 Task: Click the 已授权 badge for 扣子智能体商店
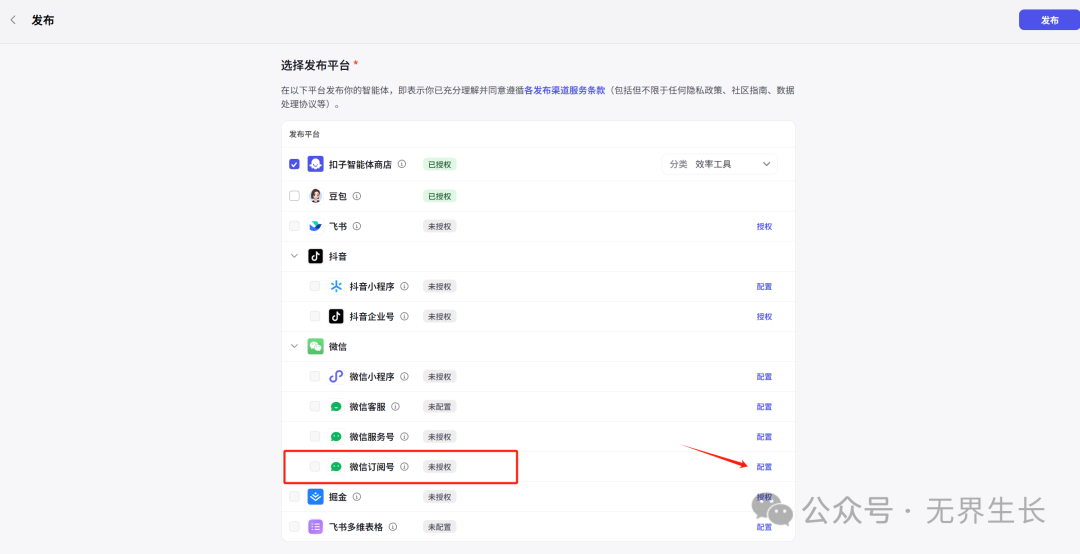[x=439, y=164]
